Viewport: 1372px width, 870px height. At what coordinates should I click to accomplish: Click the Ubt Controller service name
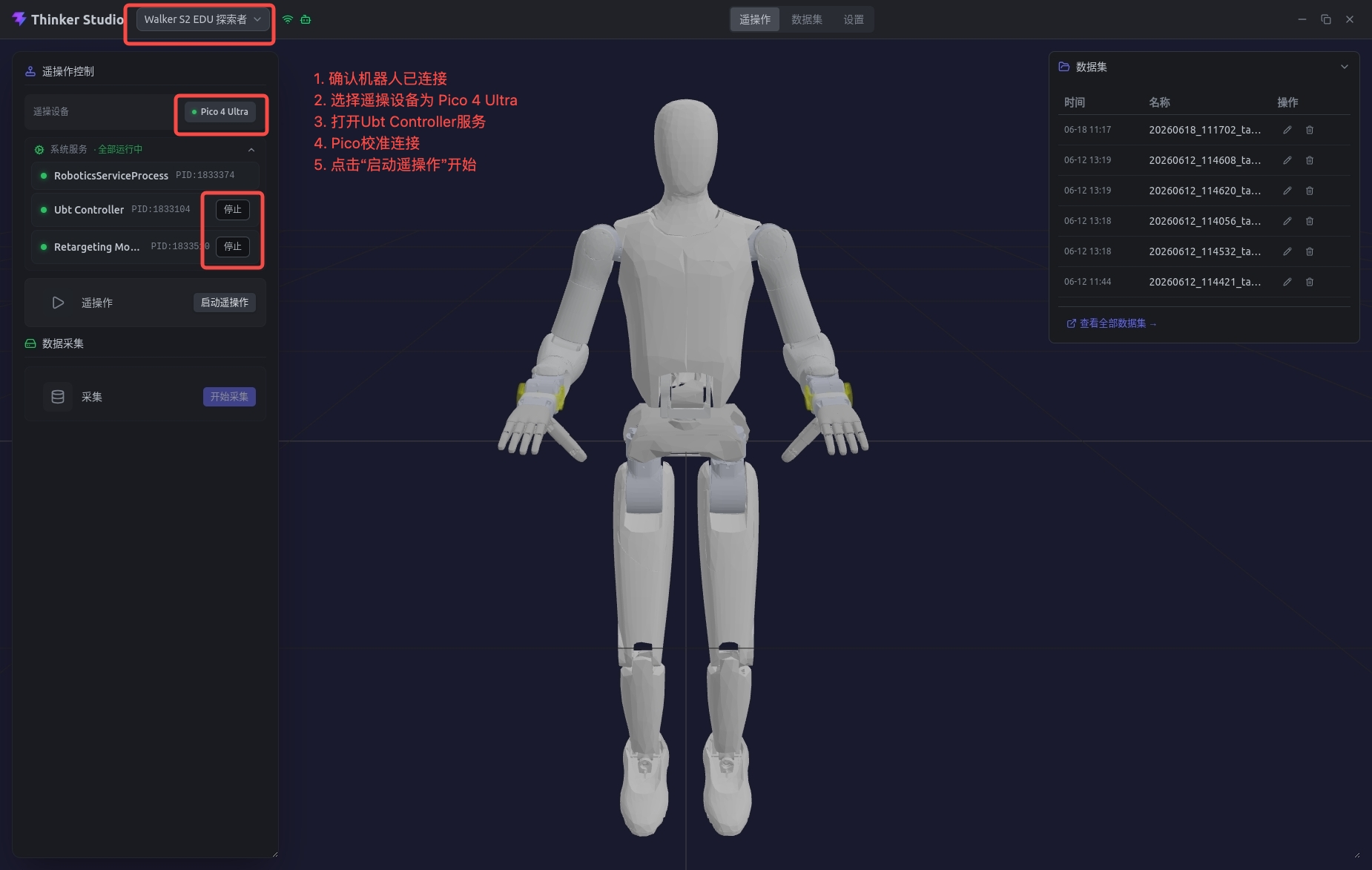click(89, 210)
